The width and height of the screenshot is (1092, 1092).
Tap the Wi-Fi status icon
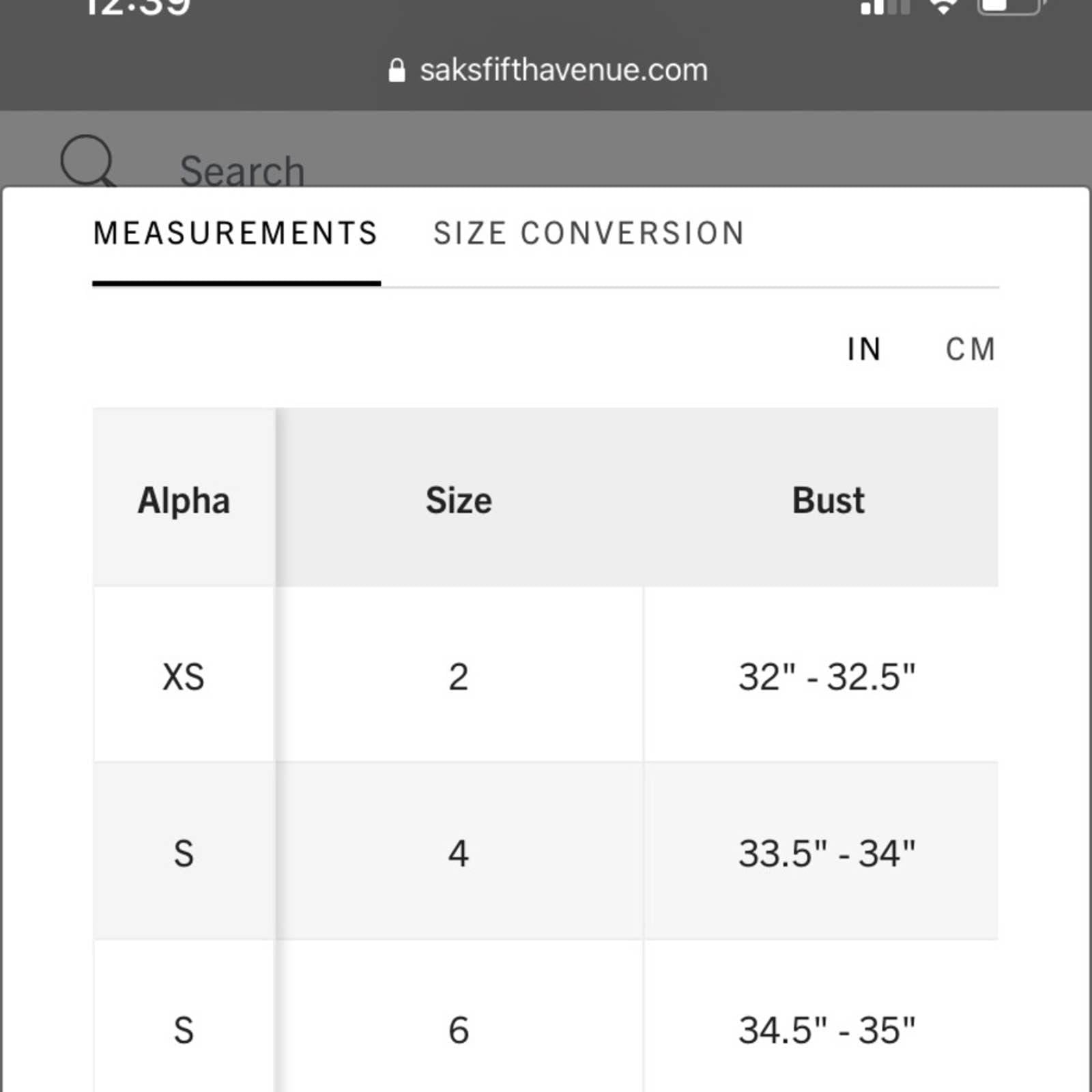coord(944,7)
